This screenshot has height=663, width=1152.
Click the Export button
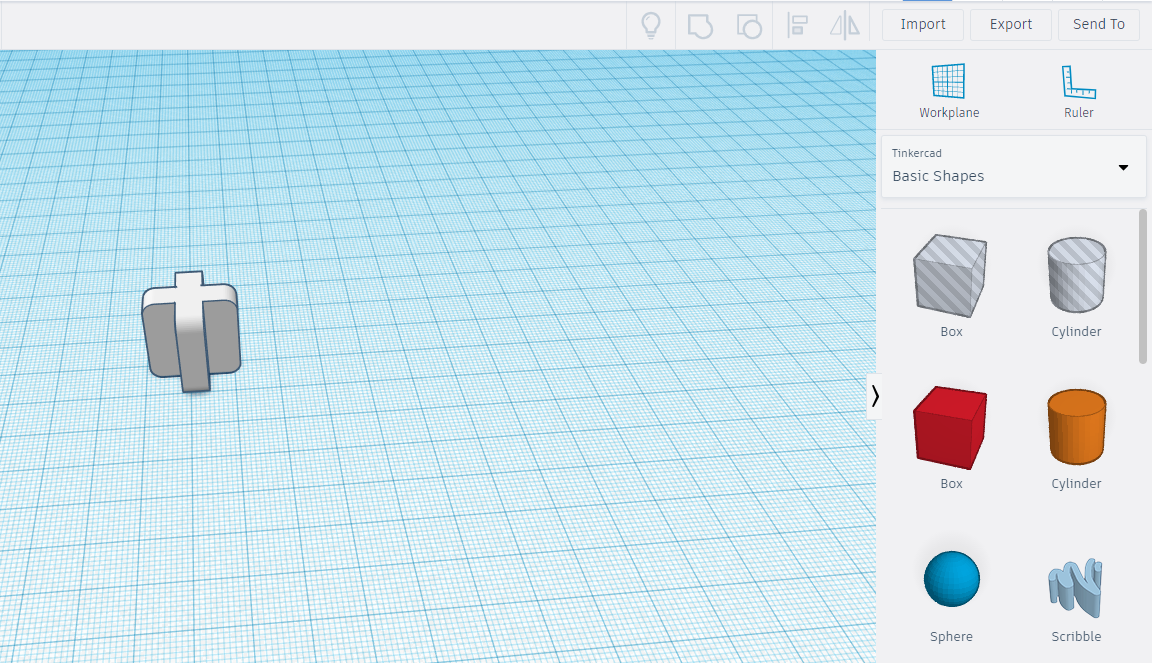pos(1011,24)
